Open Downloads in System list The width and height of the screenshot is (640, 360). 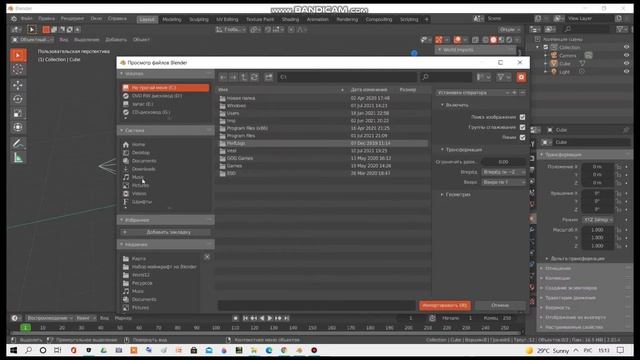point(143,169)
